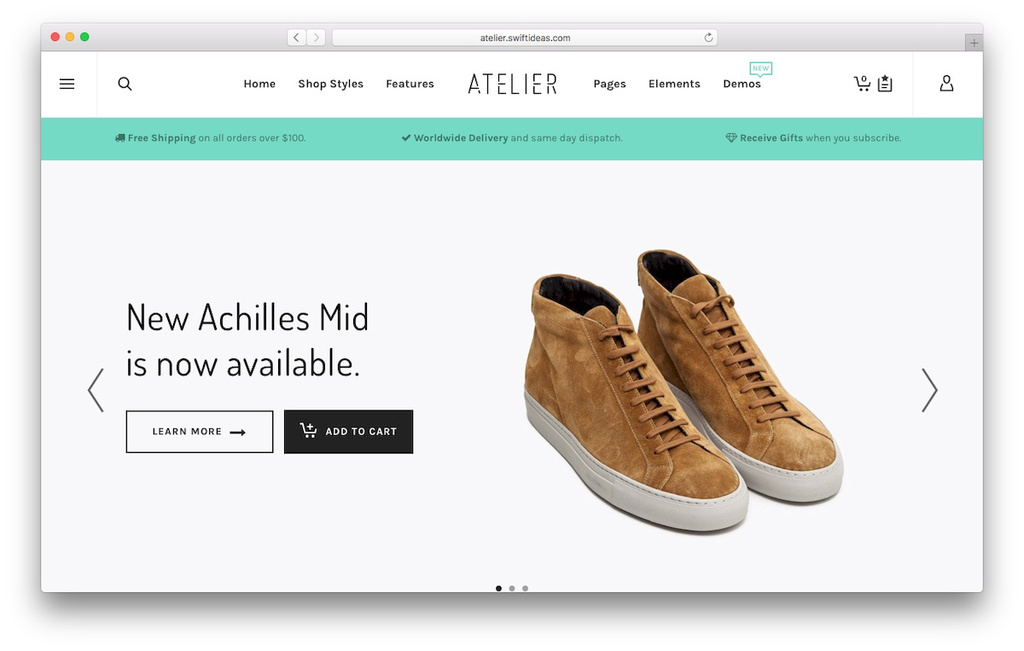
Task: Open the Features menu item
Action: pyautogui.click(x=409, y=84)
